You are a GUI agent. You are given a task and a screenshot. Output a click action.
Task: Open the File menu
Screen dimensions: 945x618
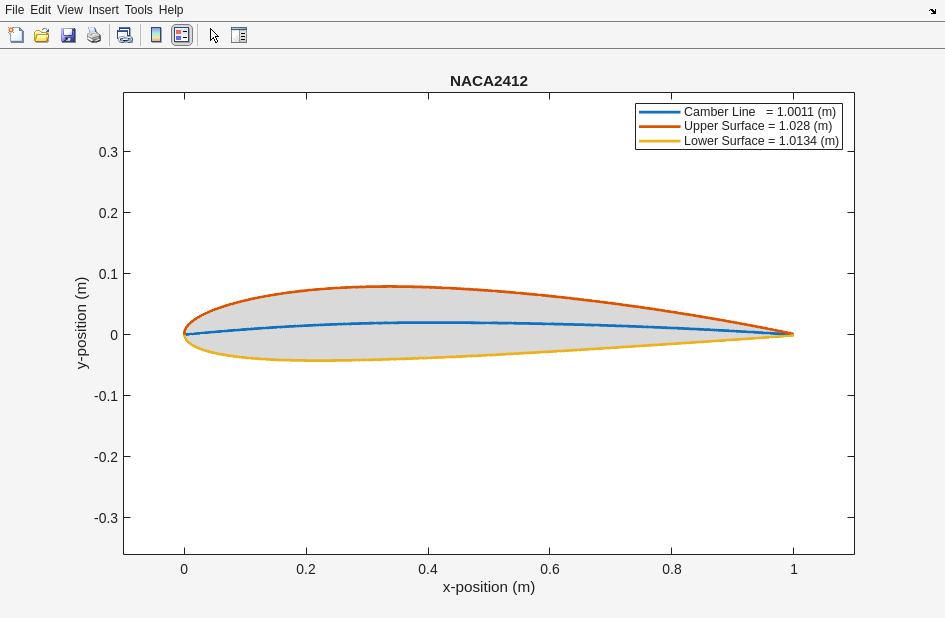tap(14, 10)
